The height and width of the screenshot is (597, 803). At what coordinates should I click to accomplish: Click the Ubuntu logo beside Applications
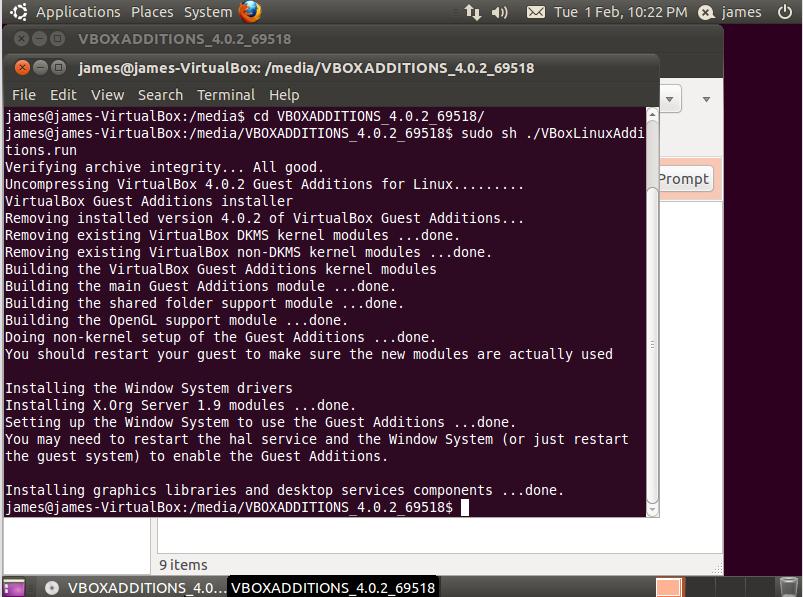point(18,12)
